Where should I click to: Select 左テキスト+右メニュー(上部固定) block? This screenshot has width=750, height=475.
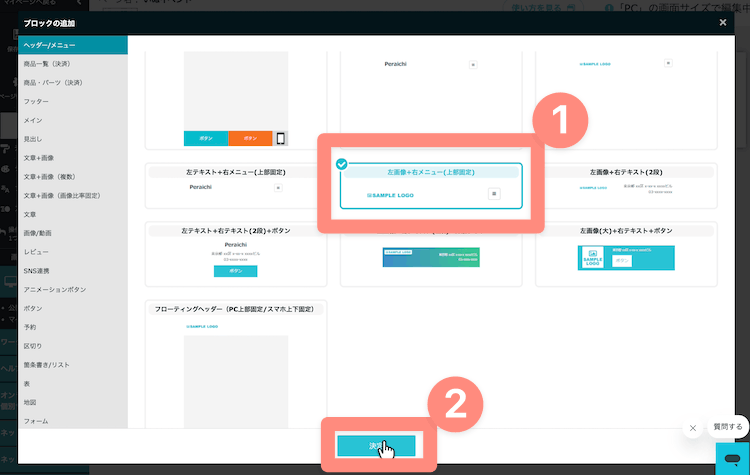(x=236, y=186)
